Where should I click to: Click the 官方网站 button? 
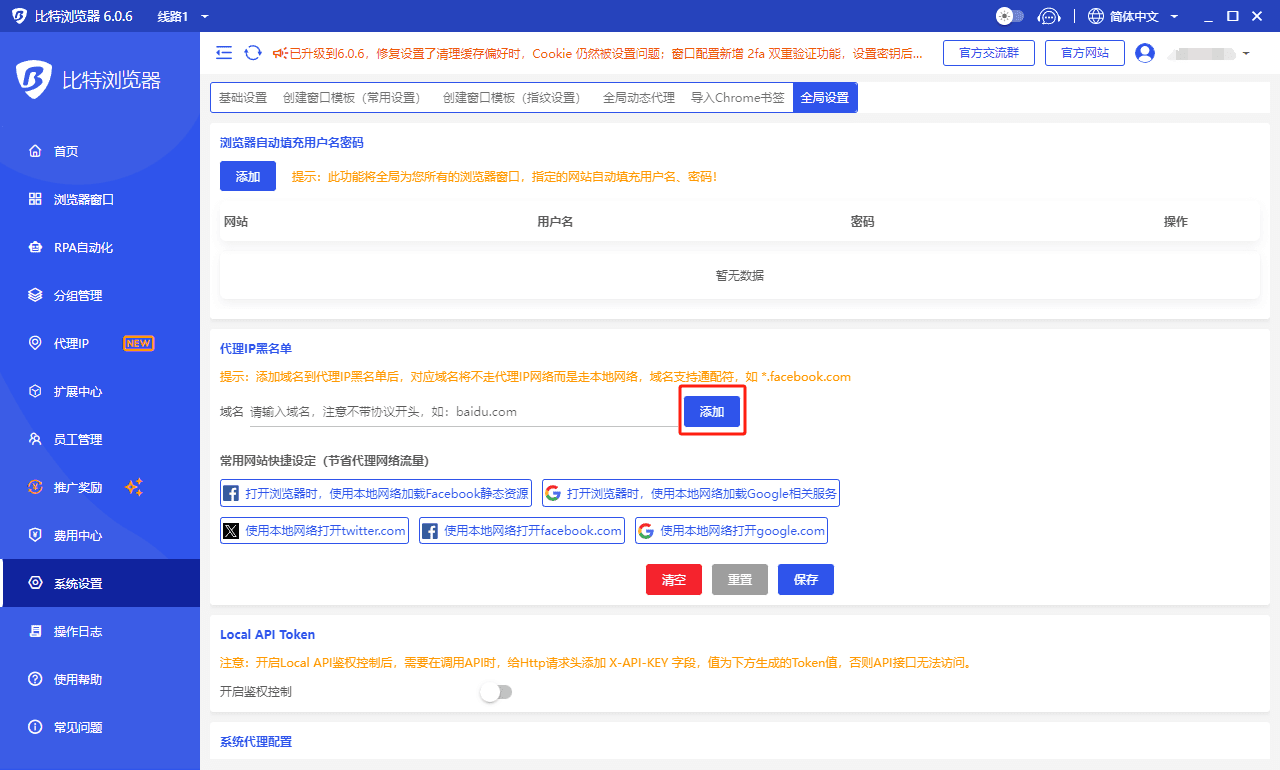[1085, 53]
